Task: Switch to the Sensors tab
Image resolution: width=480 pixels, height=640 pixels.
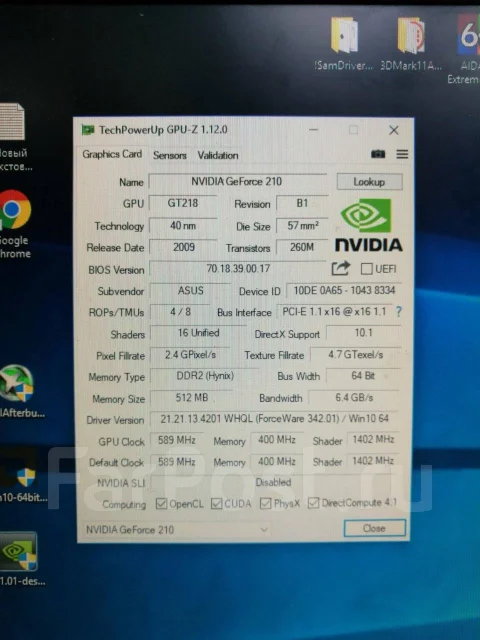Action: pos(170,155)
